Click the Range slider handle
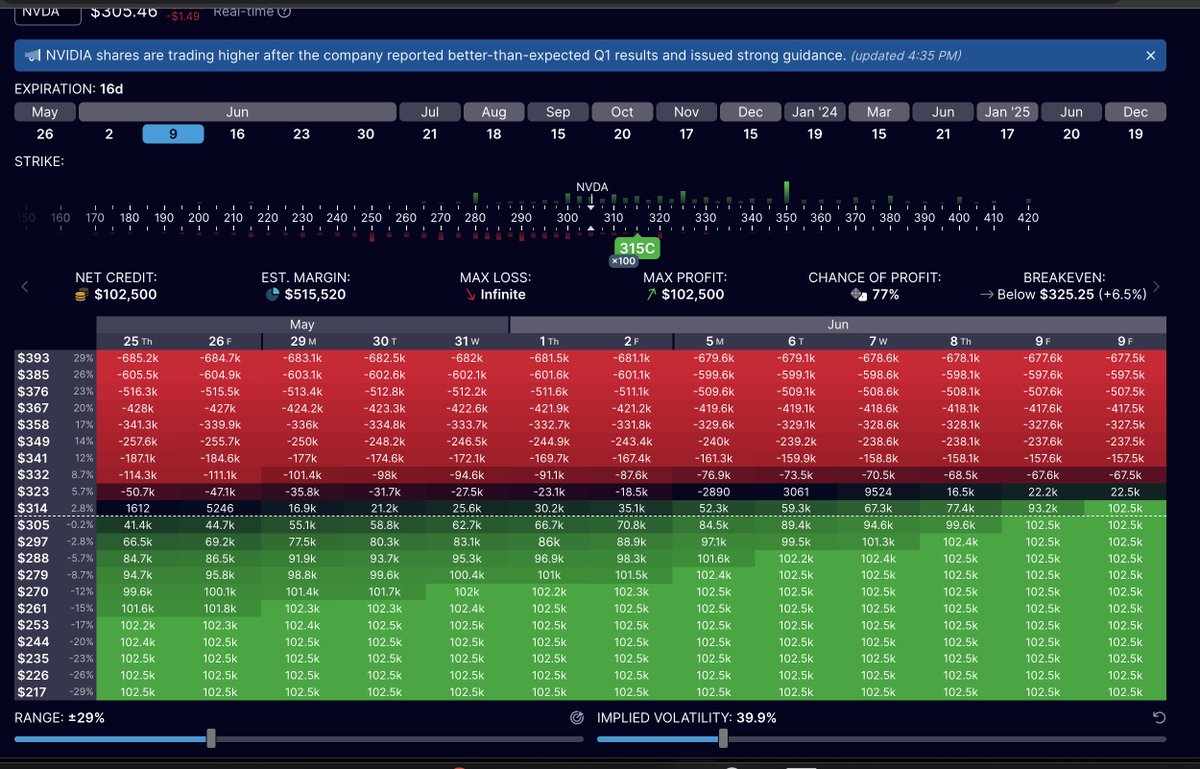 pos(211,739)
